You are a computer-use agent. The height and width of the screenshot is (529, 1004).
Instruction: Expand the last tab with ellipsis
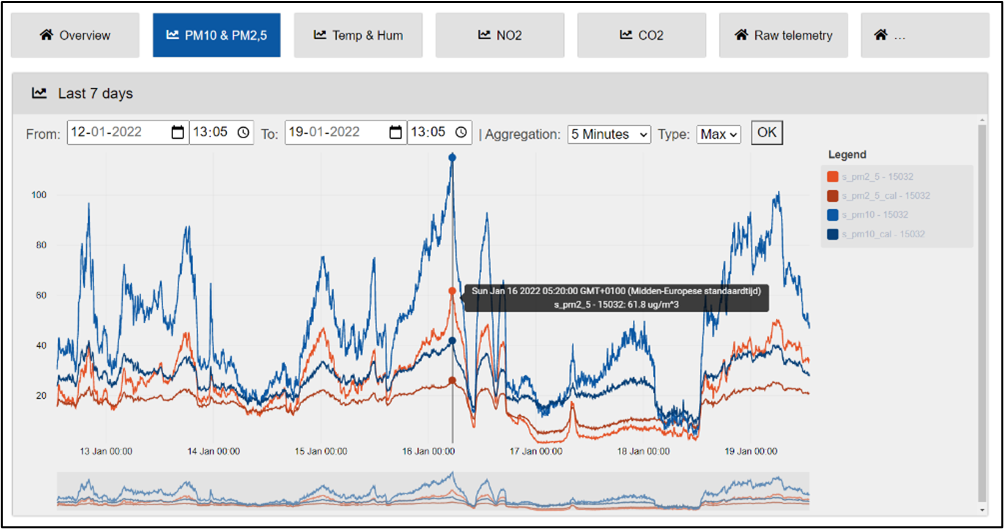coord(911,35)
